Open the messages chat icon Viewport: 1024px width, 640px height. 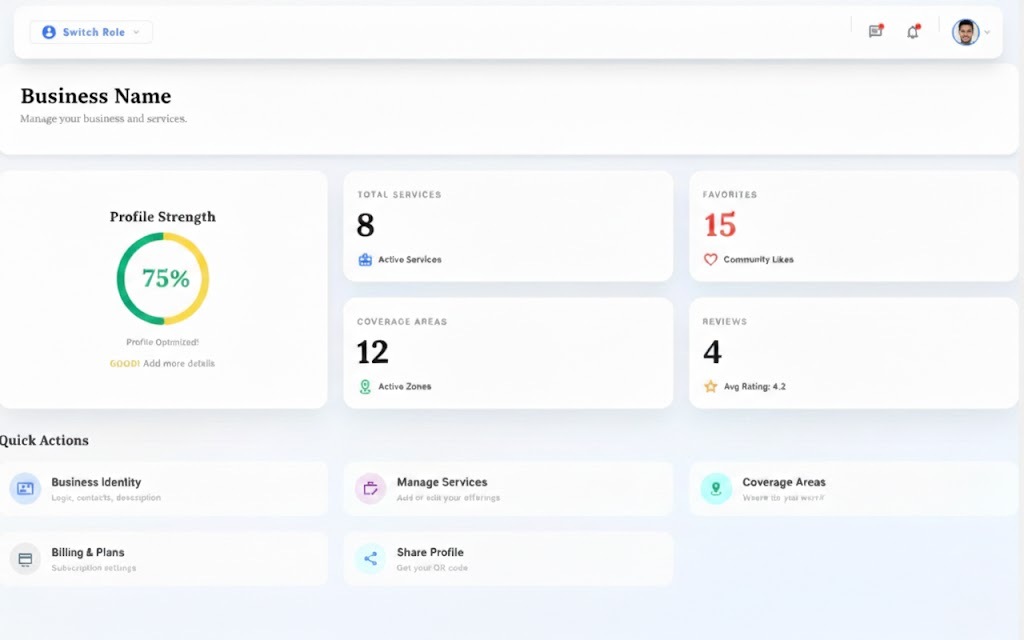[875, 32]
